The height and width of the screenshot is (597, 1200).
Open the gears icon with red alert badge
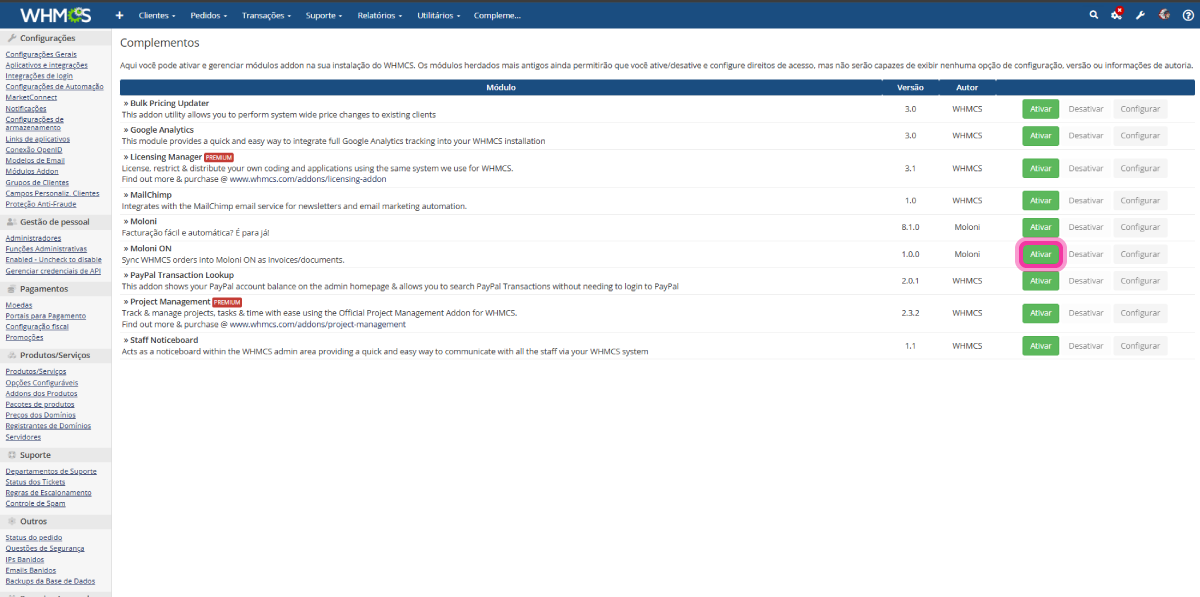click(x=1117, y=15)
